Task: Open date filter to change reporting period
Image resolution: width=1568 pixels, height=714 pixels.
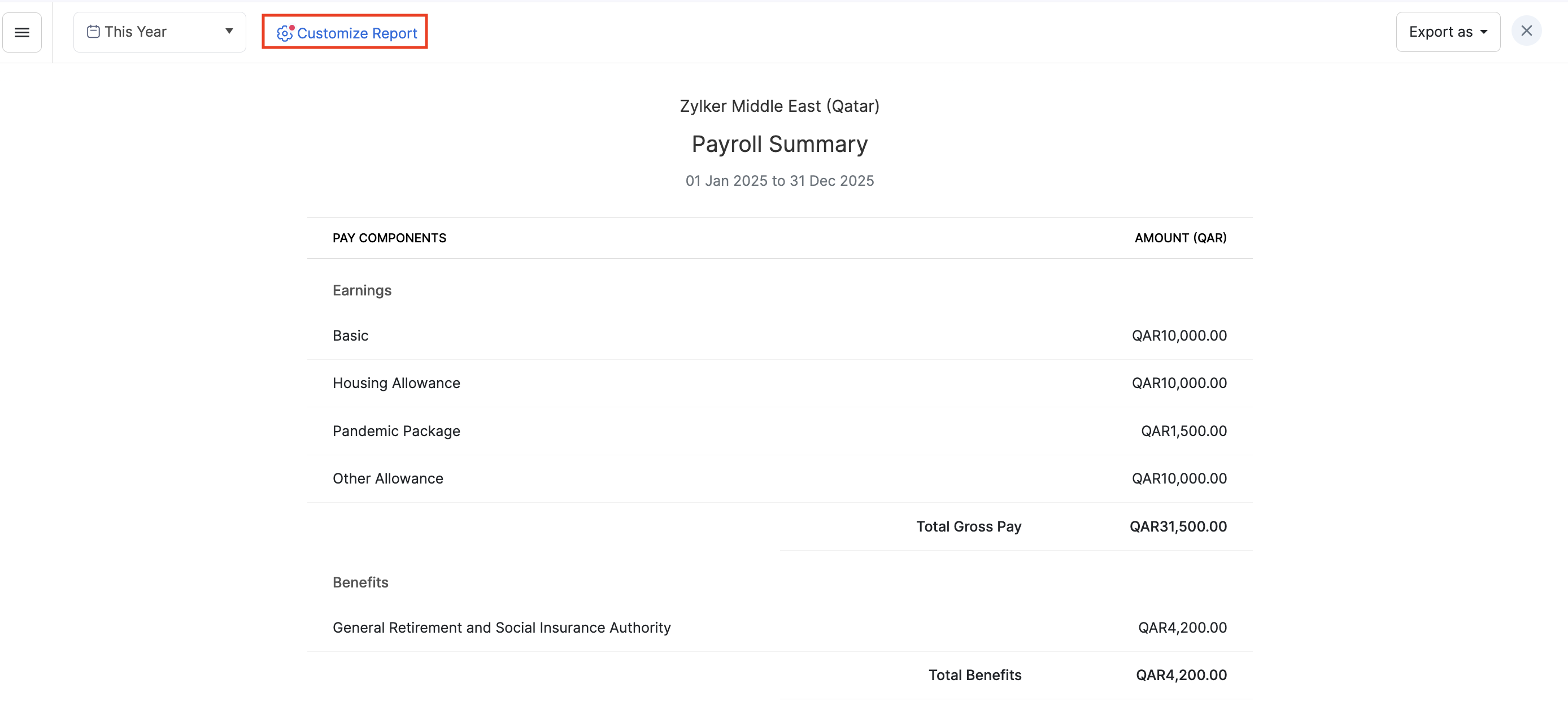Action: [x=159, y=31]
